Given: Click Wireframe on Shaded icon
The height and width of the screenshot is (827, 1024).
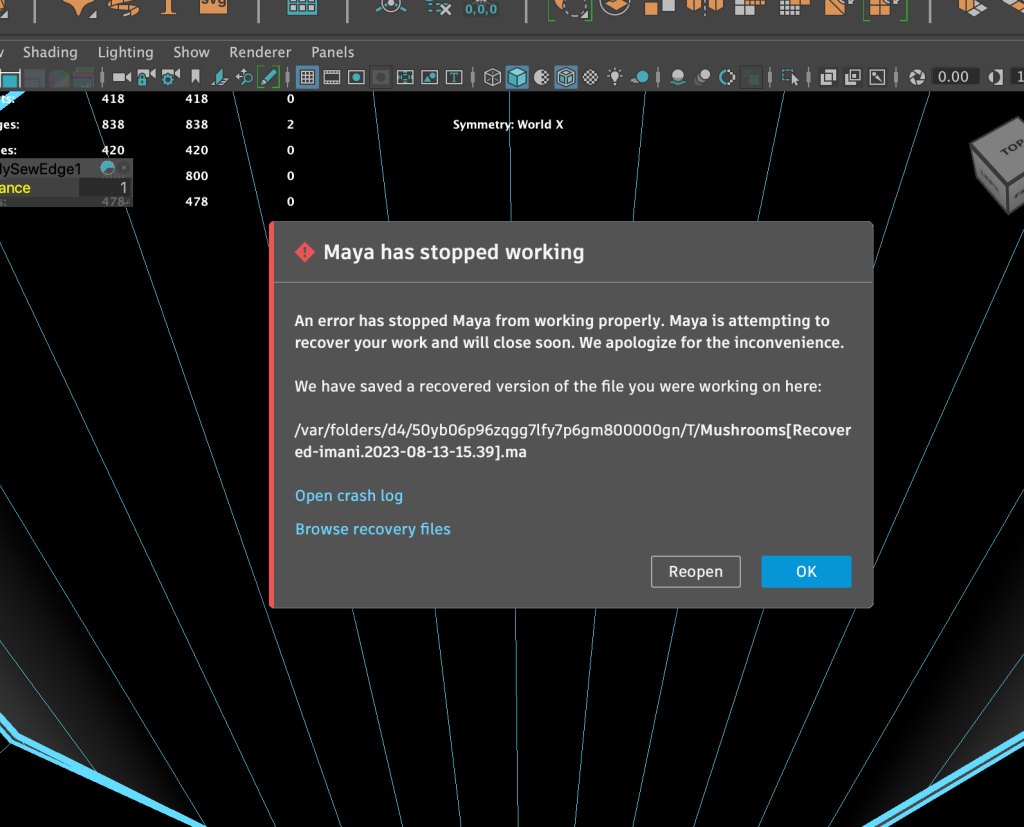Looking at the screenshot, I should pos(566,77).
